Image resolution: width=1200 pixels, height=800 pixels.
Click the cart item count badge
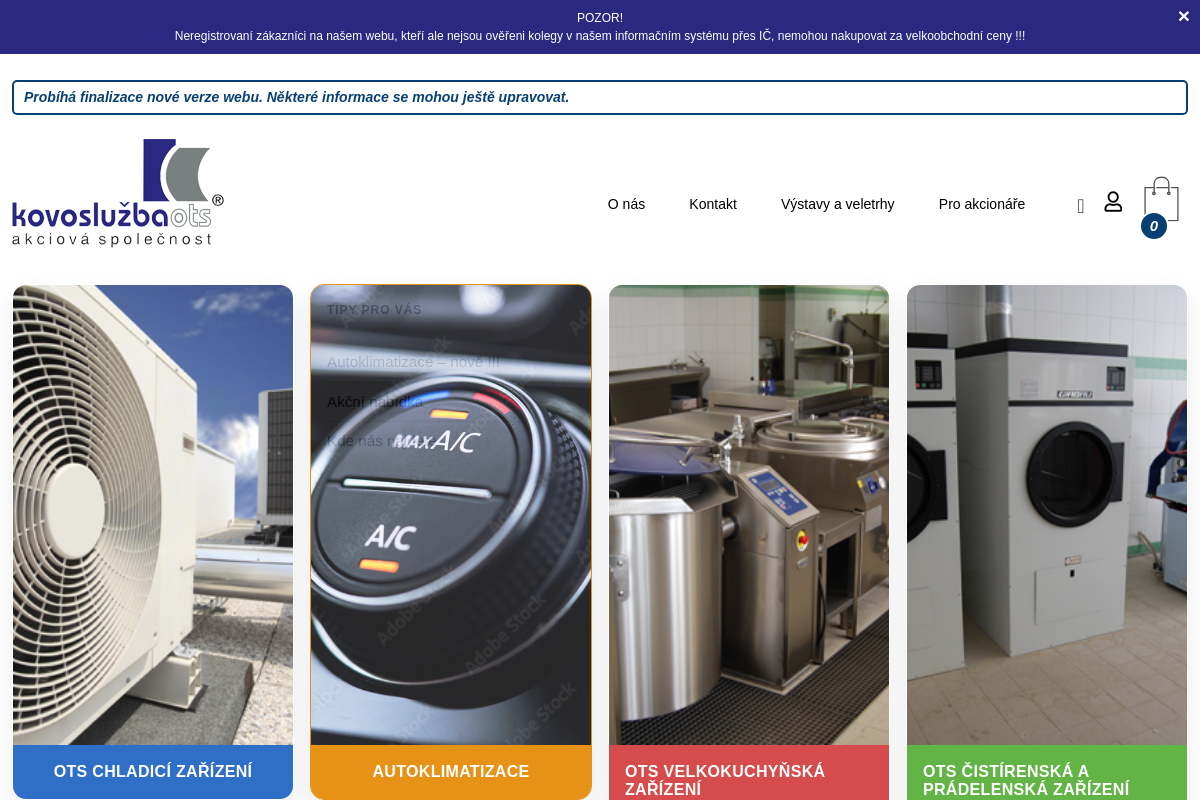1153,226
